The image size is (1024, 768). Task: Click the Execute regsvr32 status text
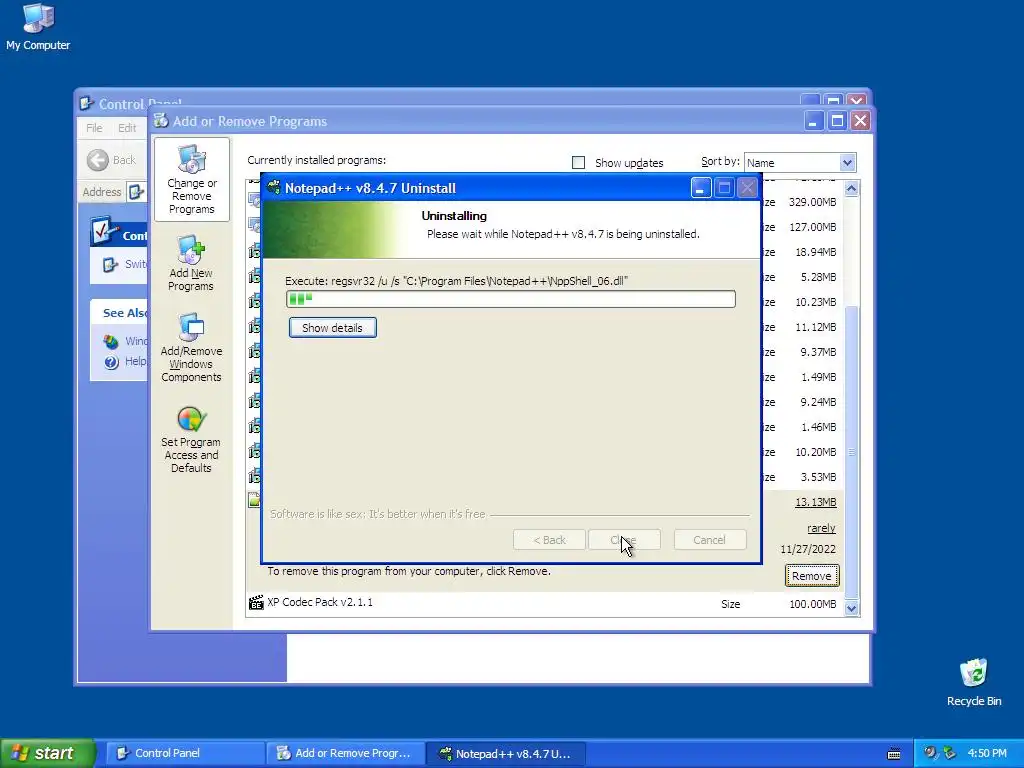tap(456, 281)
